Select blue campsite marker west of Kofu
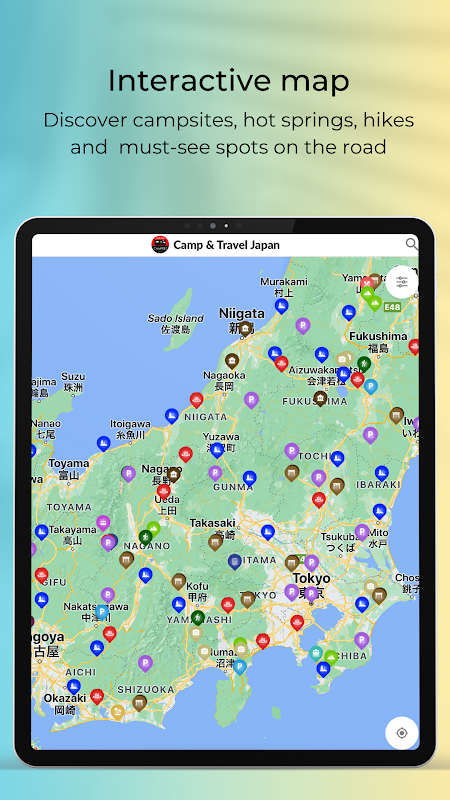This screenshot has height=800, width=450. (179, 605)
